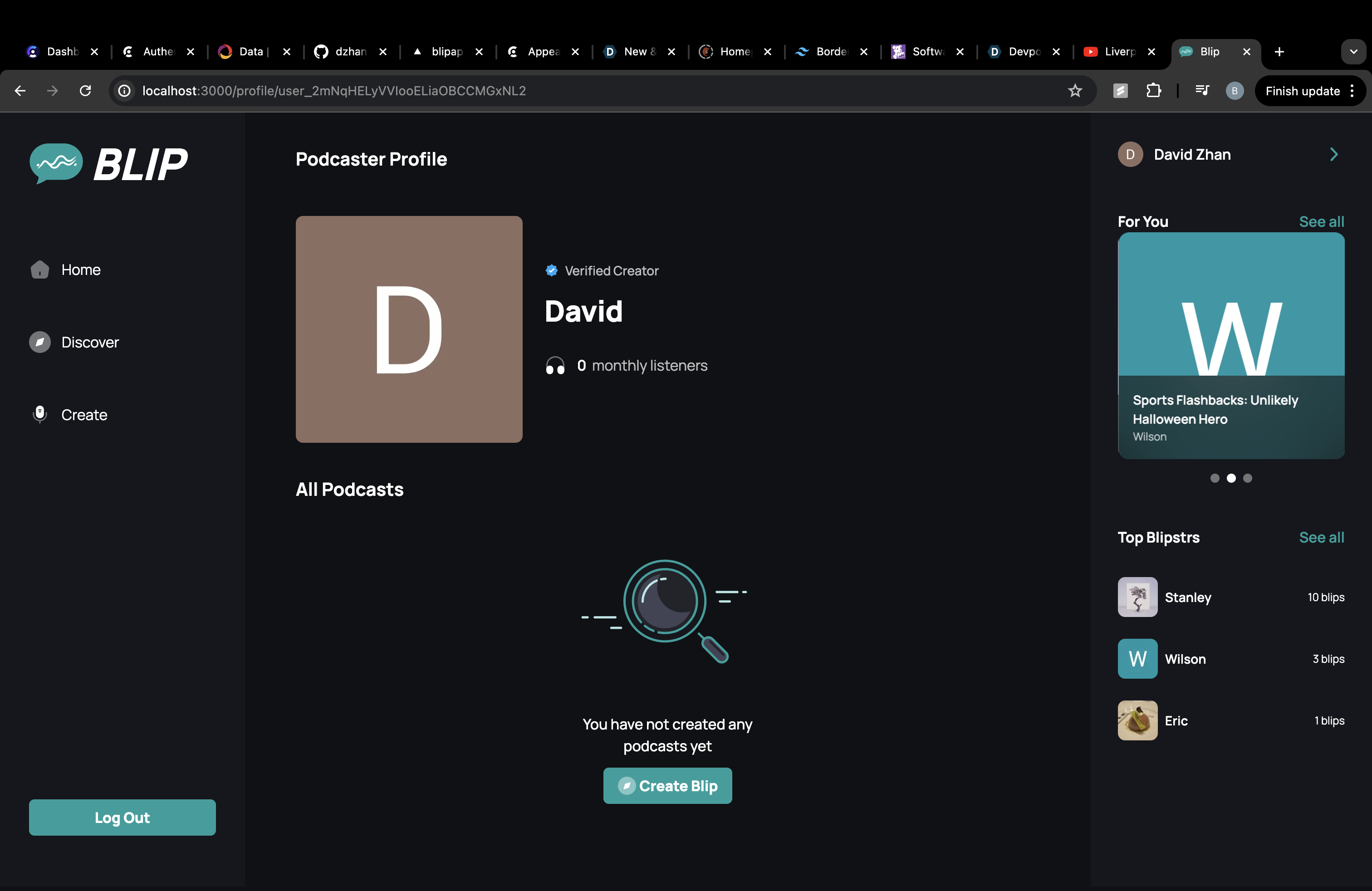Select the second carousel dot
The width and height of the screenshot is (1372, 891).
pos(1231,478)
